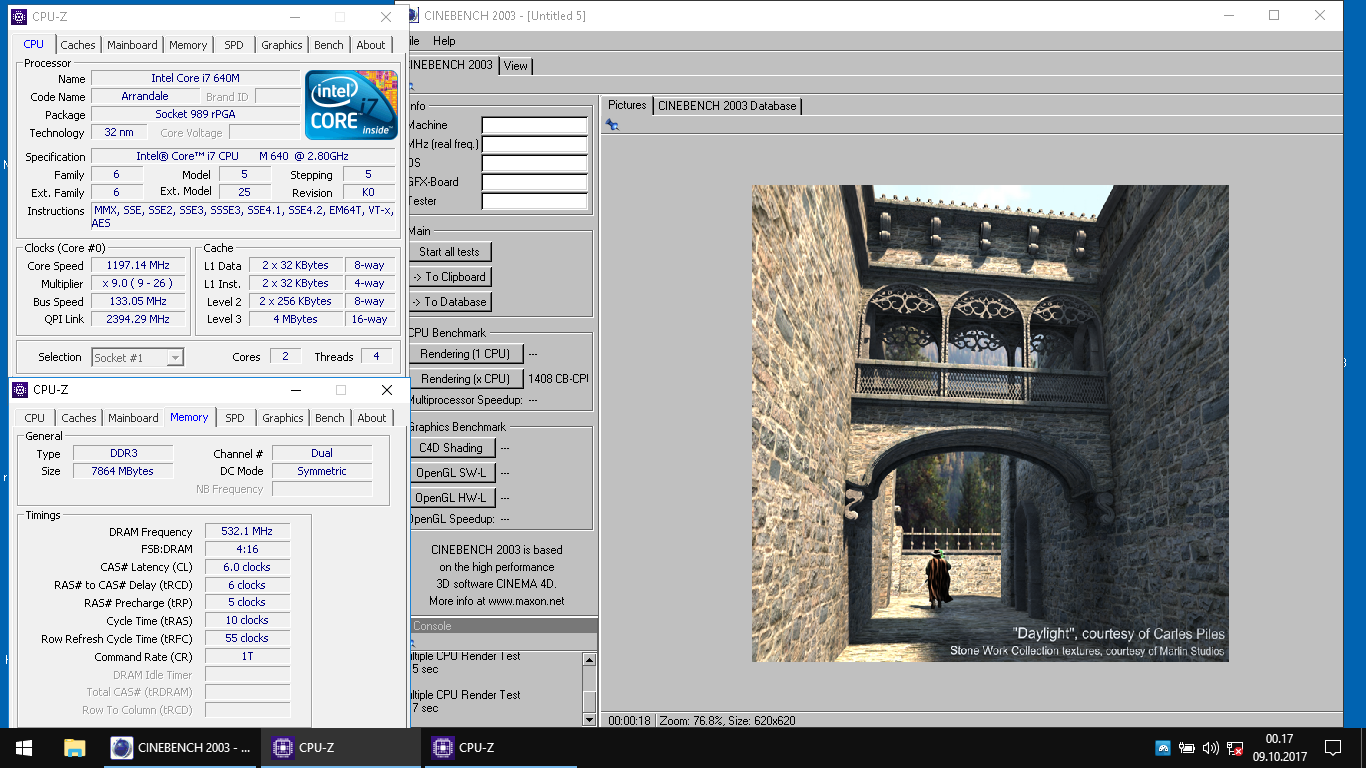Click the To Database button
This screenshot has height=768, width=1366.
449,302
